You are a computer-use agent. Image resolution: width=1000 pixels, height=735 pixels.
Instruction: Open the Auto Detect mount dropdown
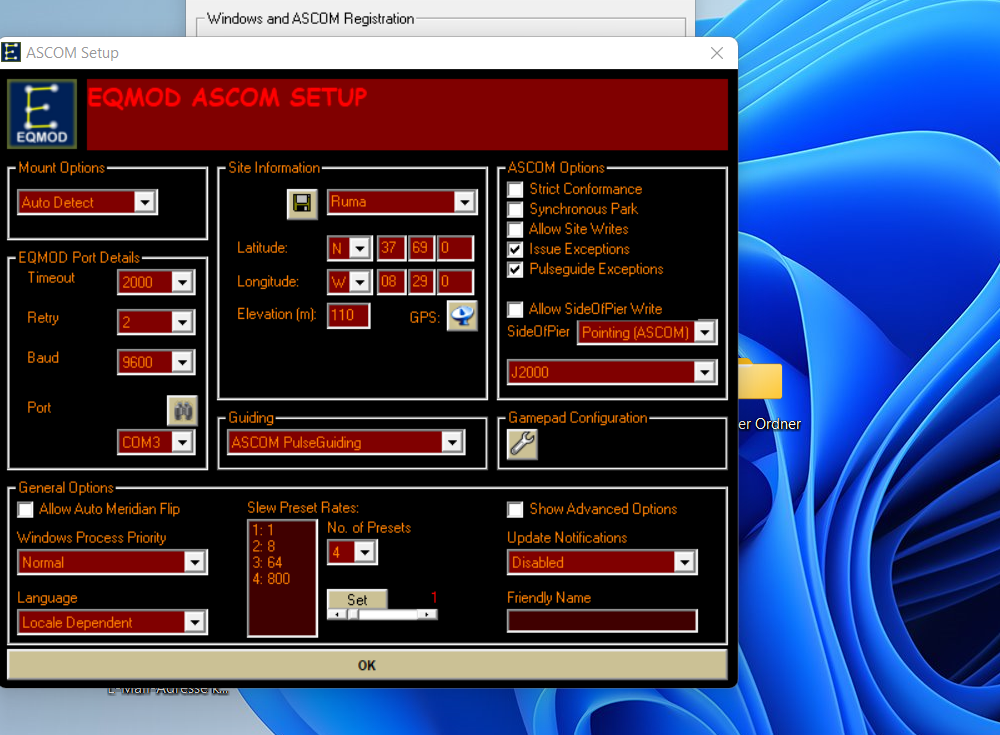point(145,202)
